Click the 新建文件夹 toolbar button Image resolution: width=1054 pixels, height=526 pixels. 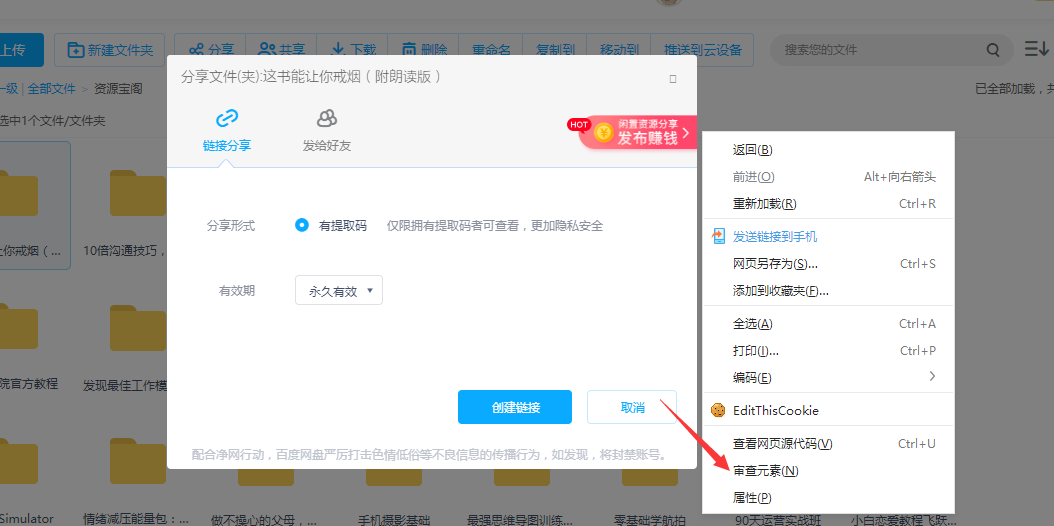110,50
